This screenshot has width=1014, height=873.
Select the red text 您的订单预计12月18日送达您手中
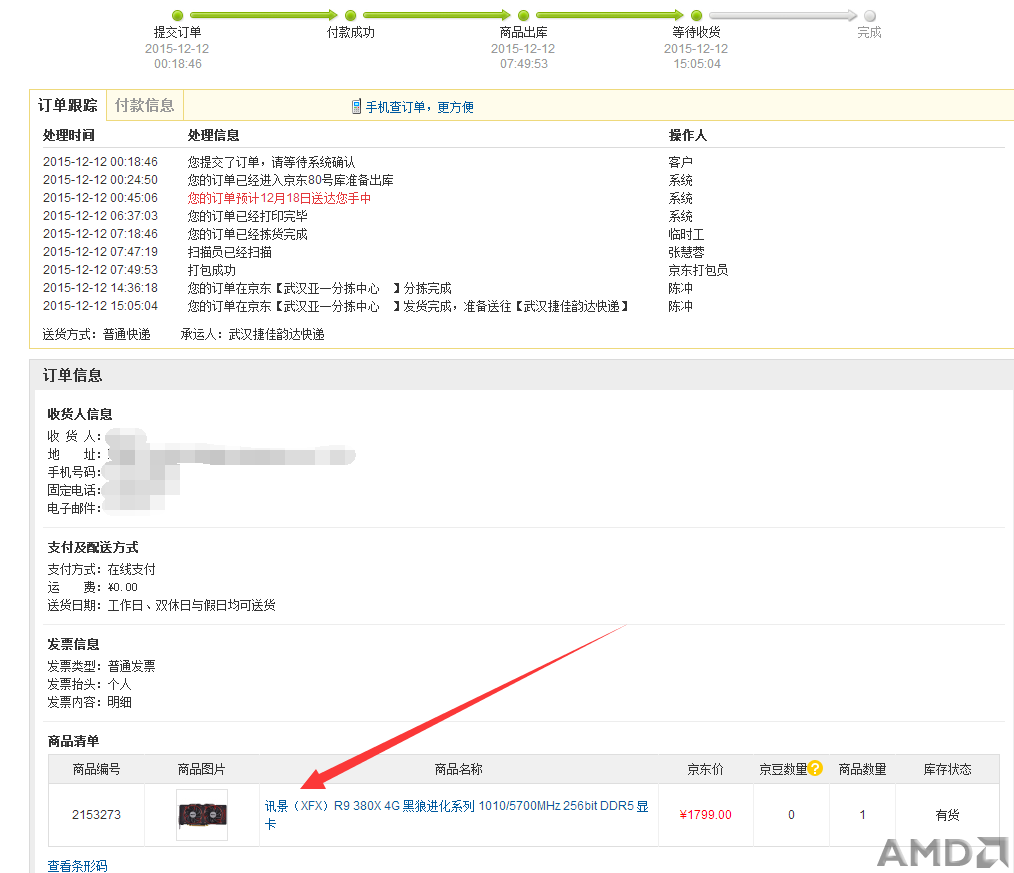(x=279, y=199)
